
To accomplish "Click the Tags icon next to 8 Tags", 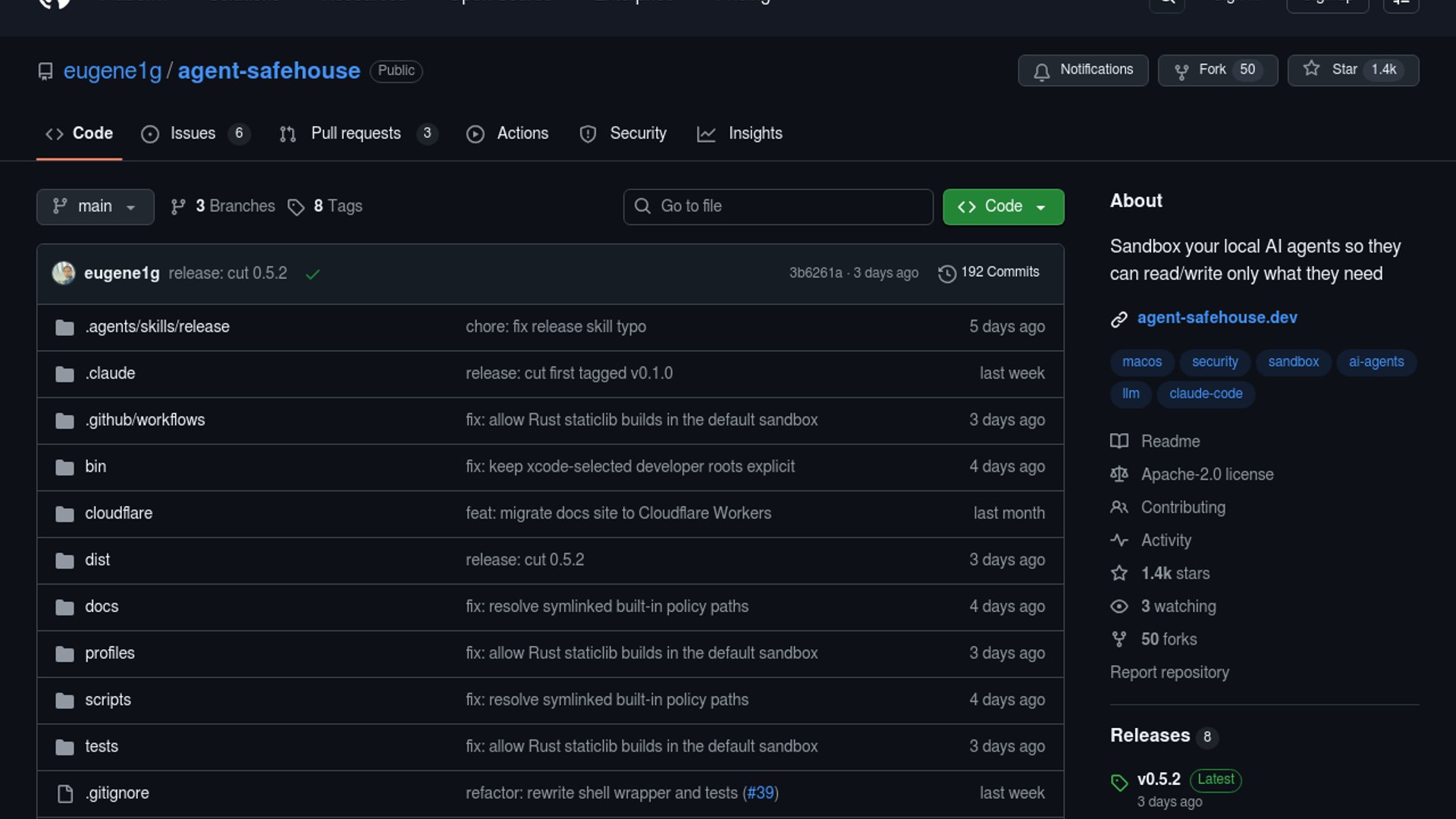I will click(296, 207).
